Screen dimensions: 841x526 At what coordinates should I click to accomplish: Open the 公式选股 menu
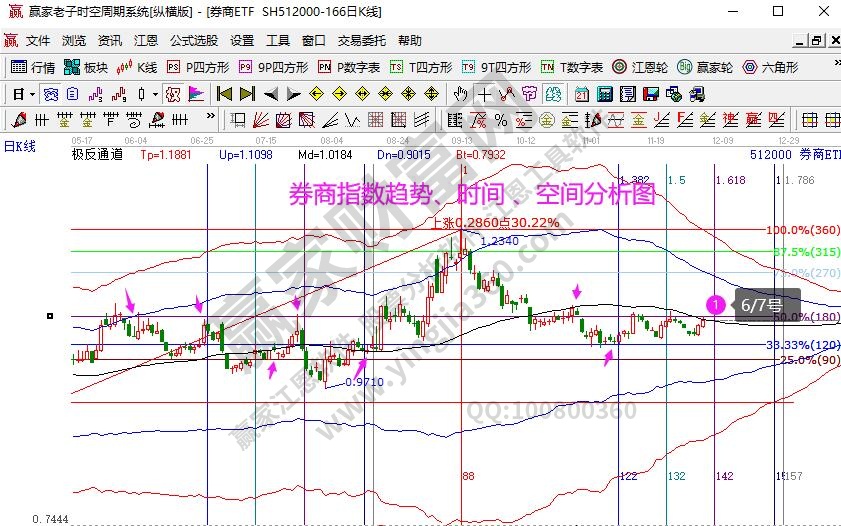tap(193, 41)
